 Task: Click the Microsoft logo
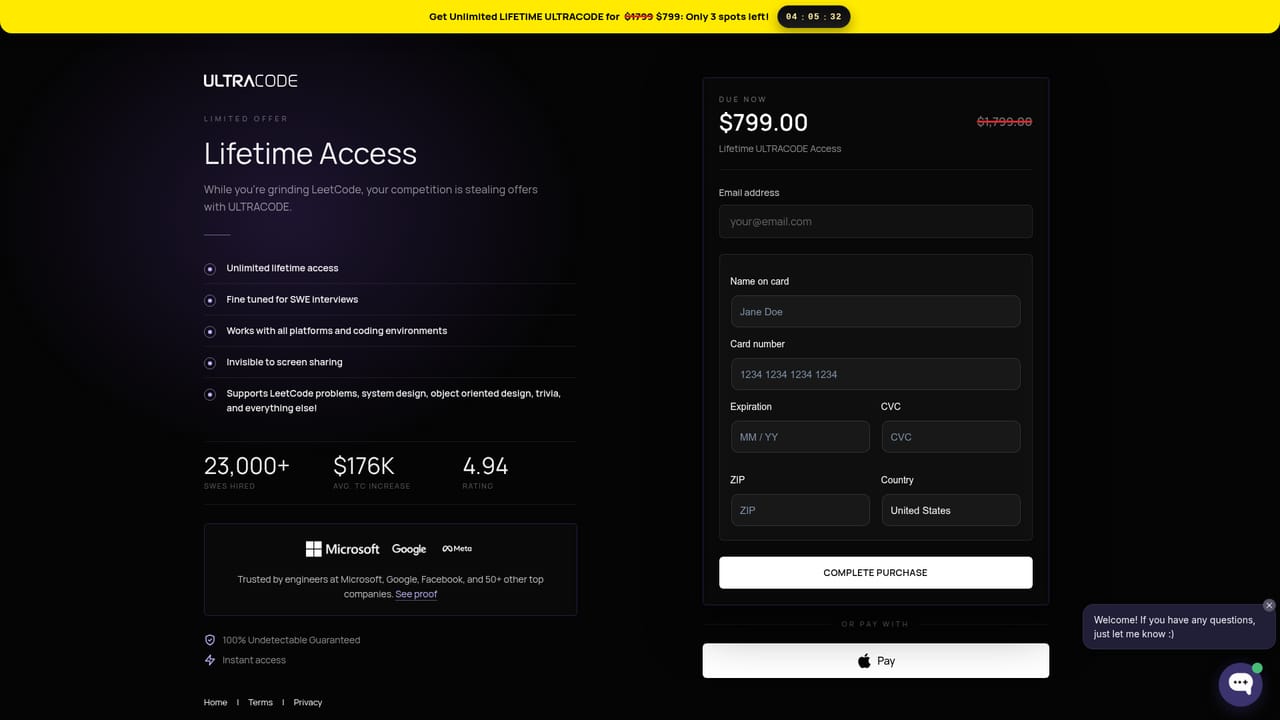coord(342,549)
